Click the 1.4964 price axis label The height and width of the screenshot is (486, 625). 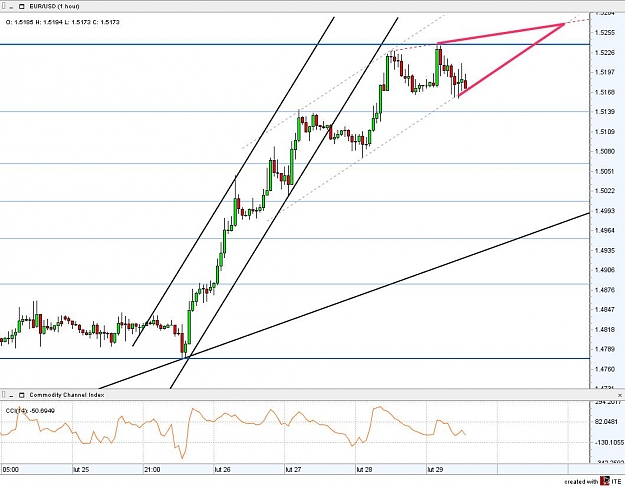(603, 230)
